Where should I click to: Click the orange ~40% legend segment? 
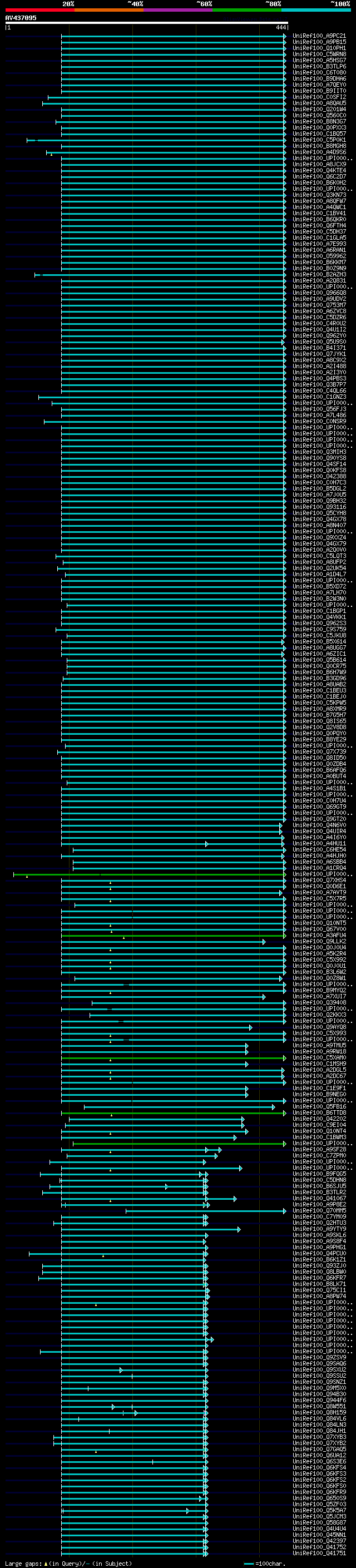[109, 10]
